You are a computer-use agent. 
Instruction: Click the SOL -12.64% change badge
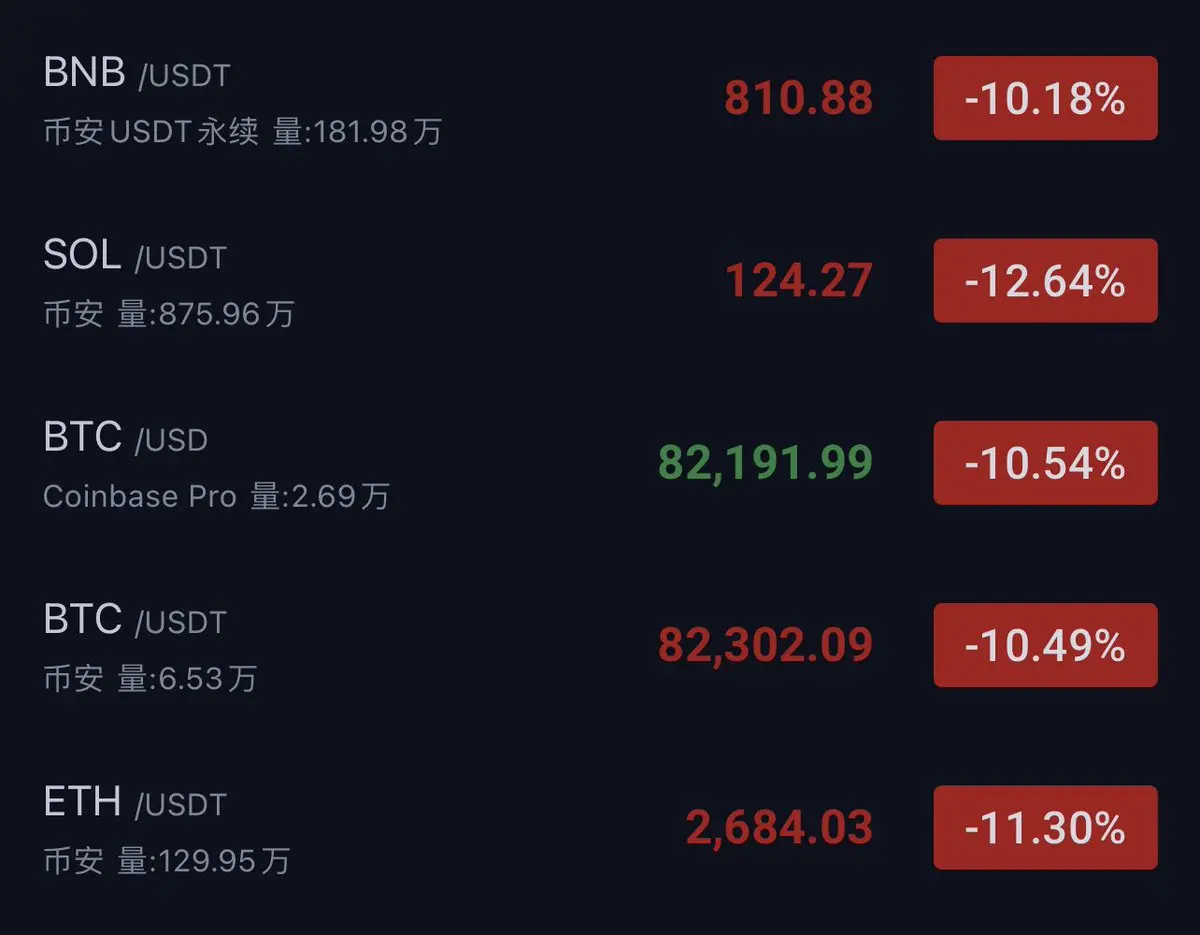1045,281
